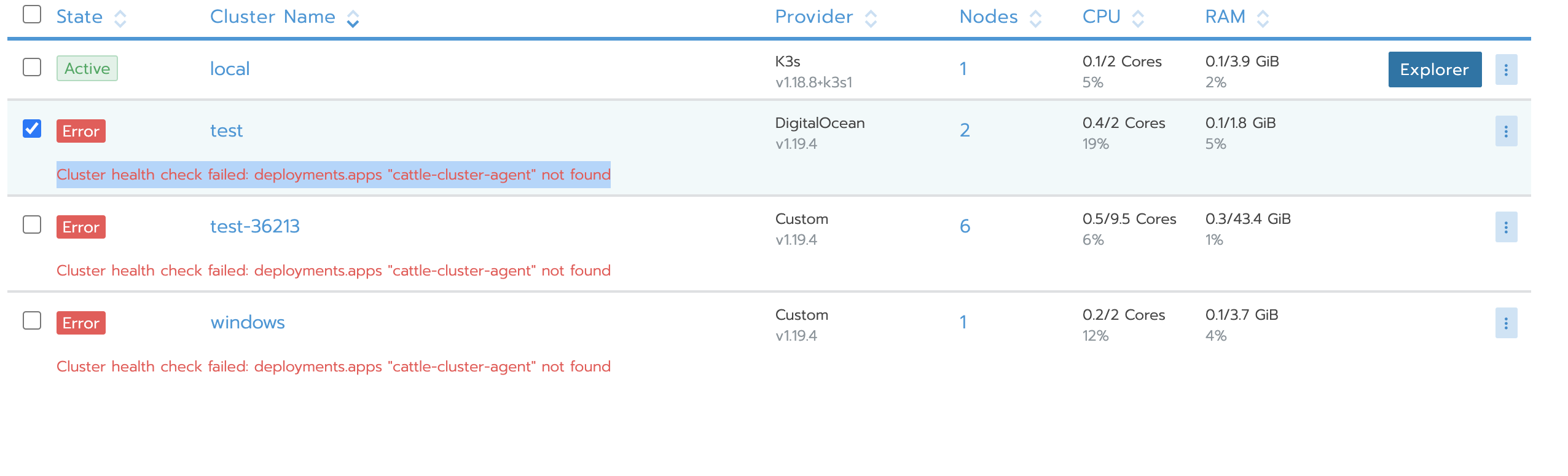Image resolution: width=1568 pixels, height=476 pixels.
Task: Open the action menu for cluster test-36213
Action: (1507, 227)
